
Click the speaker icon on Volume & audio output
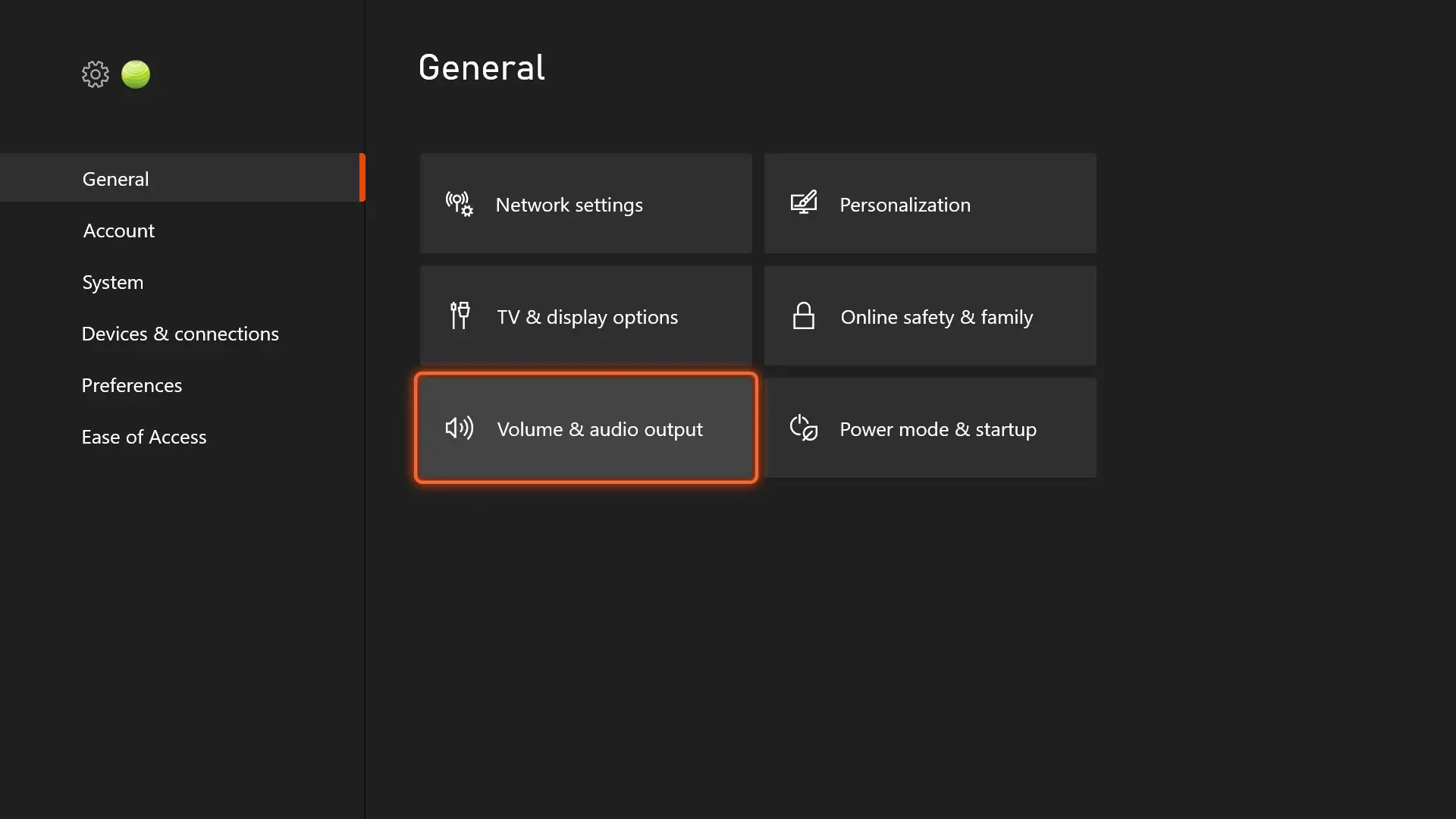pos(459,428)
